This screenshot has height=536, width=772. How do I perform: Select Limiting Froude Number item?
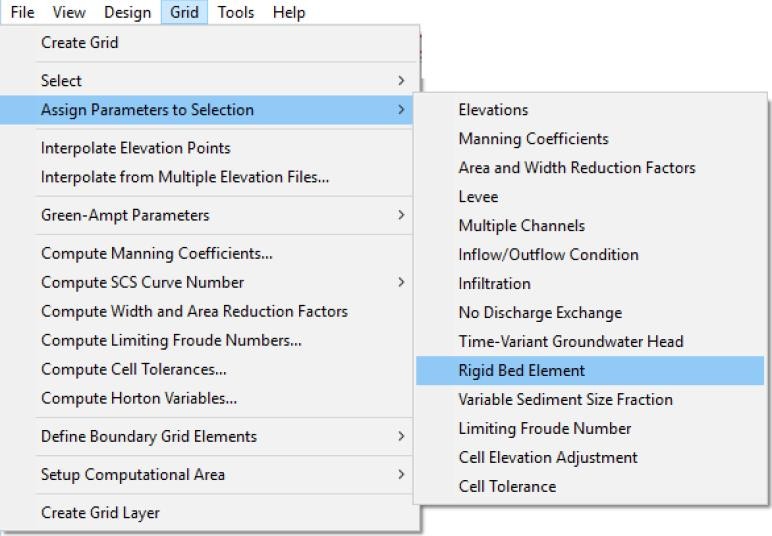tap(544, 429)
